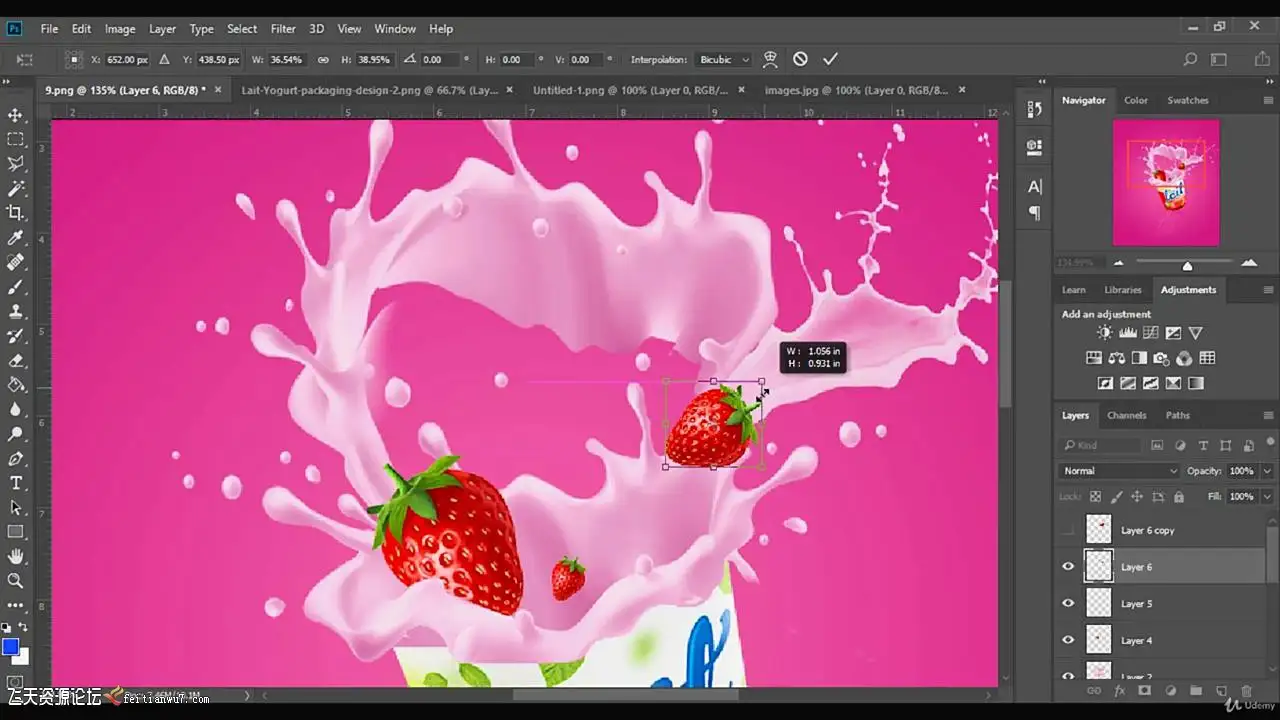Open the Fill slider dropdown arrow

[x=1267, y=497]
